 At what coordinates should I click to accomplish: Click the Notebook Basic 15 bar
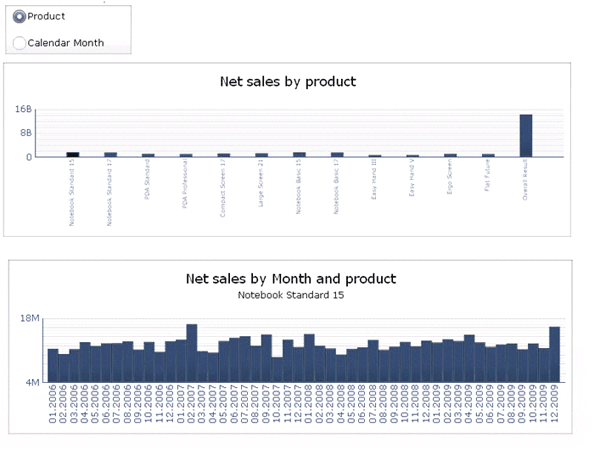point(299,154)
